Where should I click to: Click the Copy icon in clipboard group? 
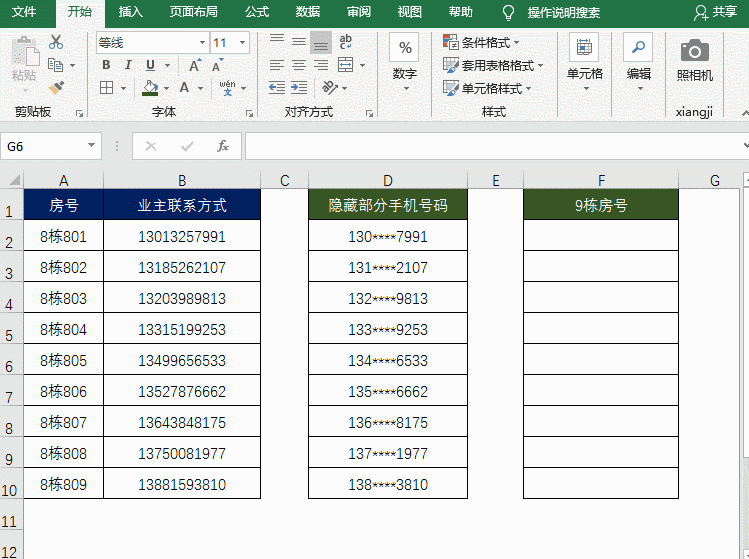(x=55, y=65)
